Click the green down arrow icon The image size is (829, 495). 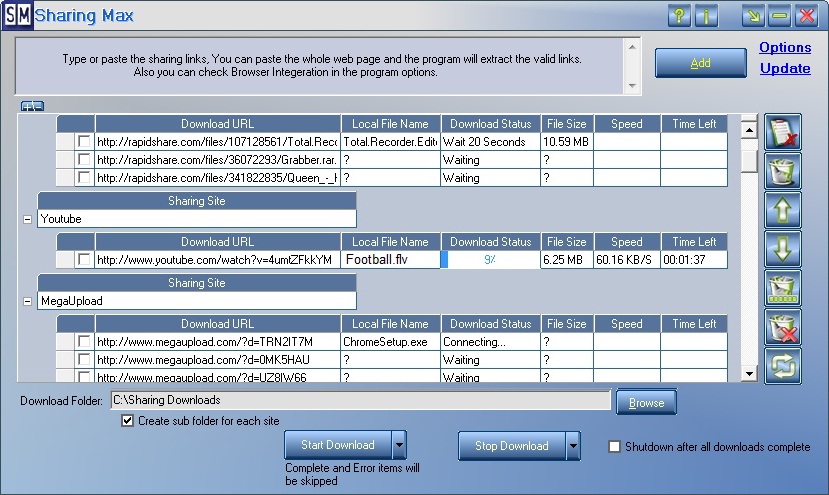(x=783, y=249)
